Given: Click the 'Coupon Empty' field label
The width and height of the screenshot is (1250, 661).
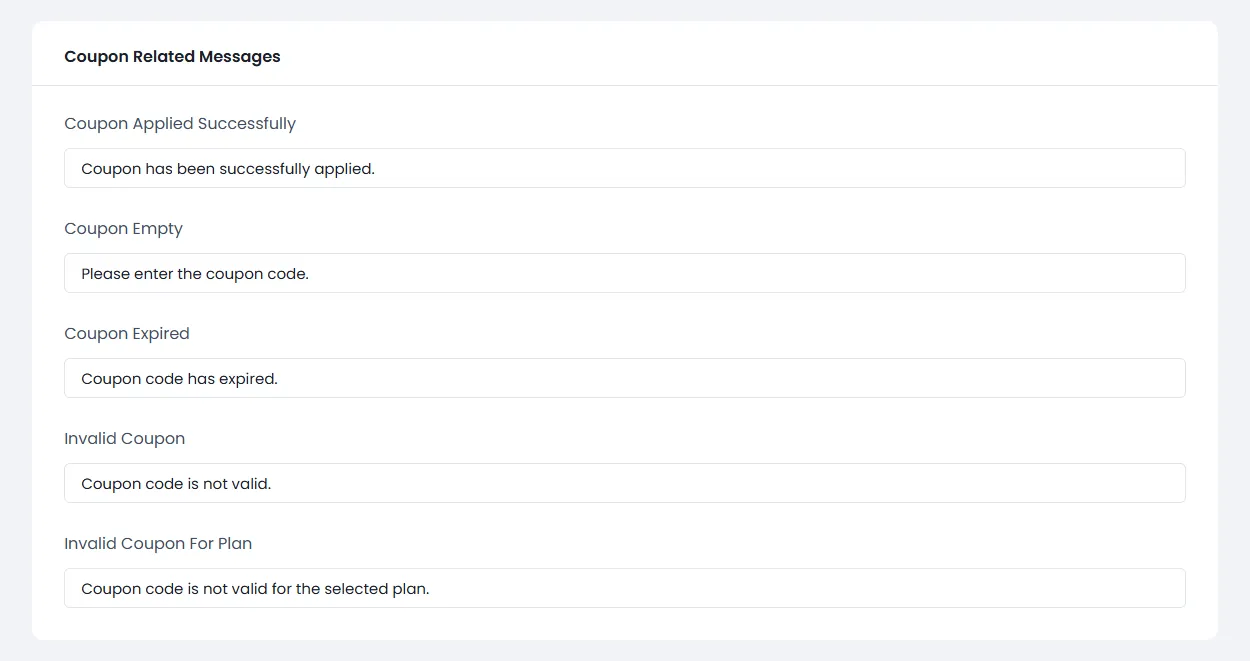Looking at the screenshot, I should pos(123,229).
